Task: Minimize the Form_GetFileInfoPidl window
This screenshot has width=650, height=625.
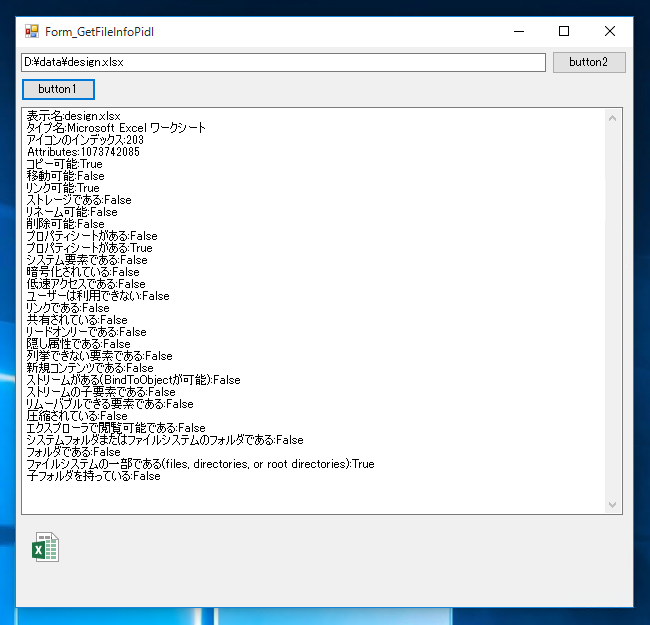Action: [519, 31]
